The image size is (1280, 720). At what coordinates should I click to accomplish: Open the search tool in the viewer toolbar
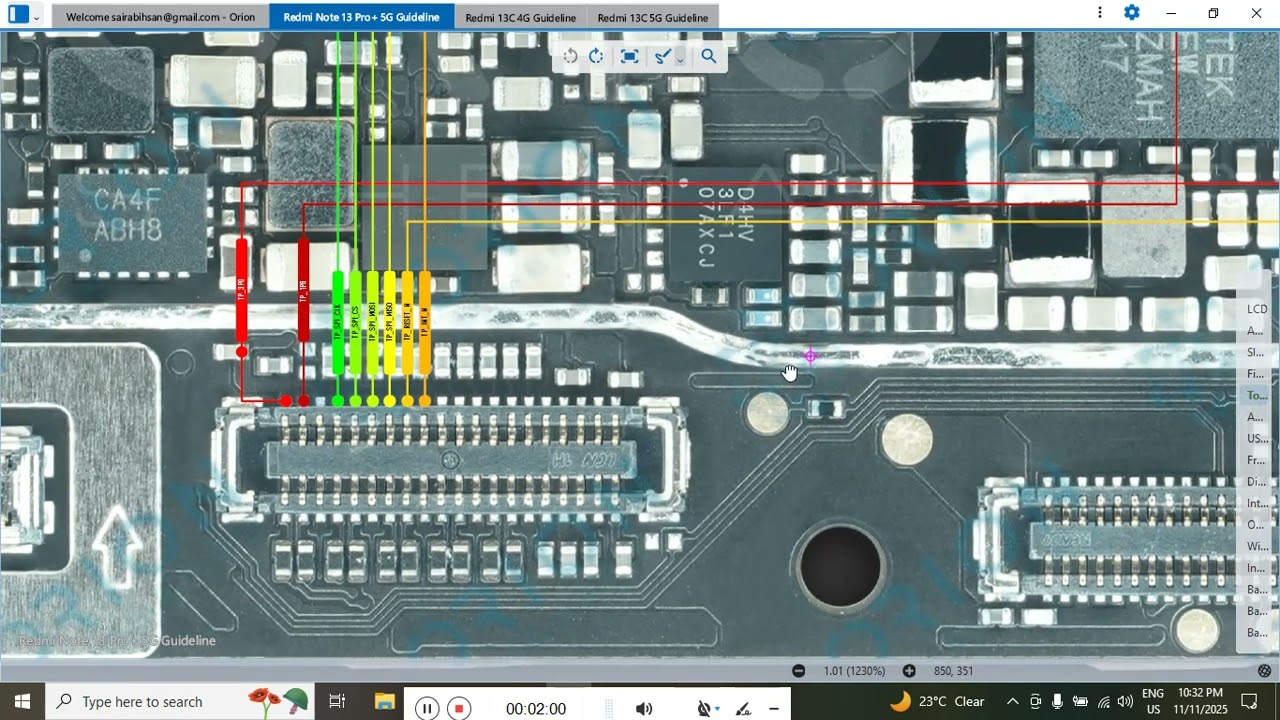708,56
